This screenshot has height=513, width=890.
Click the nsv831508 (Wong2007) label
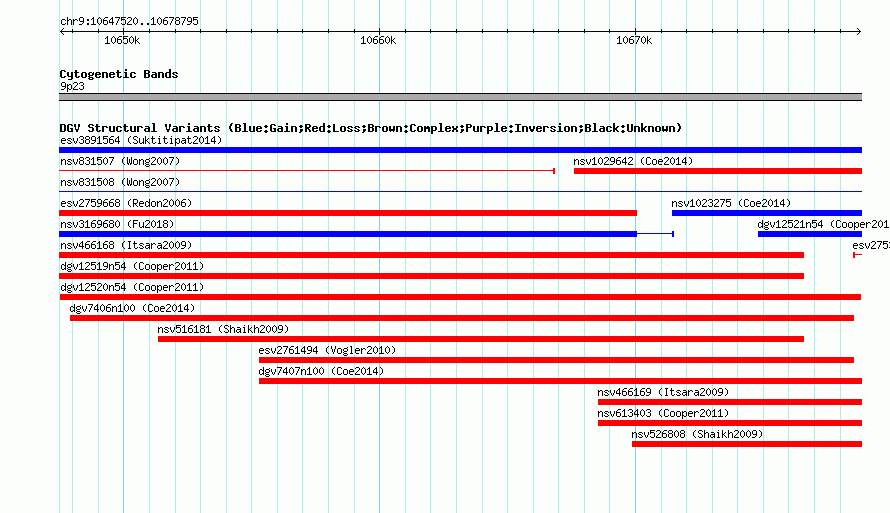click(x=120, y=182)
